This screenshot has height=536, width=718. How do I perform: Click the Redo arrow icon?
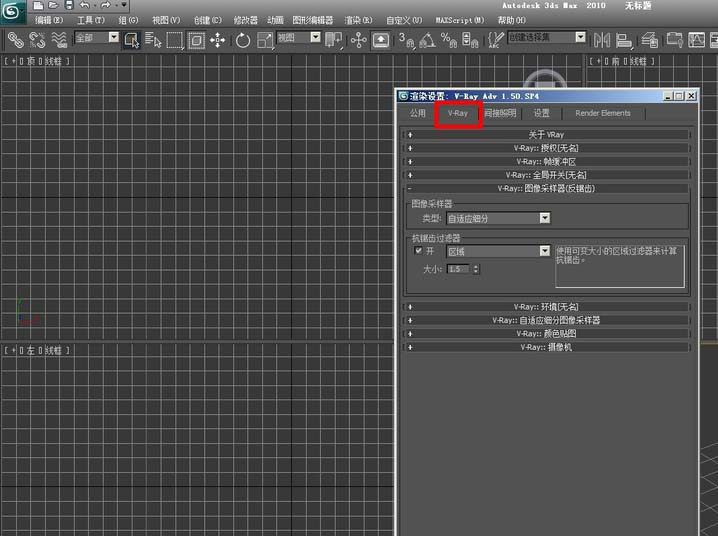[x=105, y=5]
